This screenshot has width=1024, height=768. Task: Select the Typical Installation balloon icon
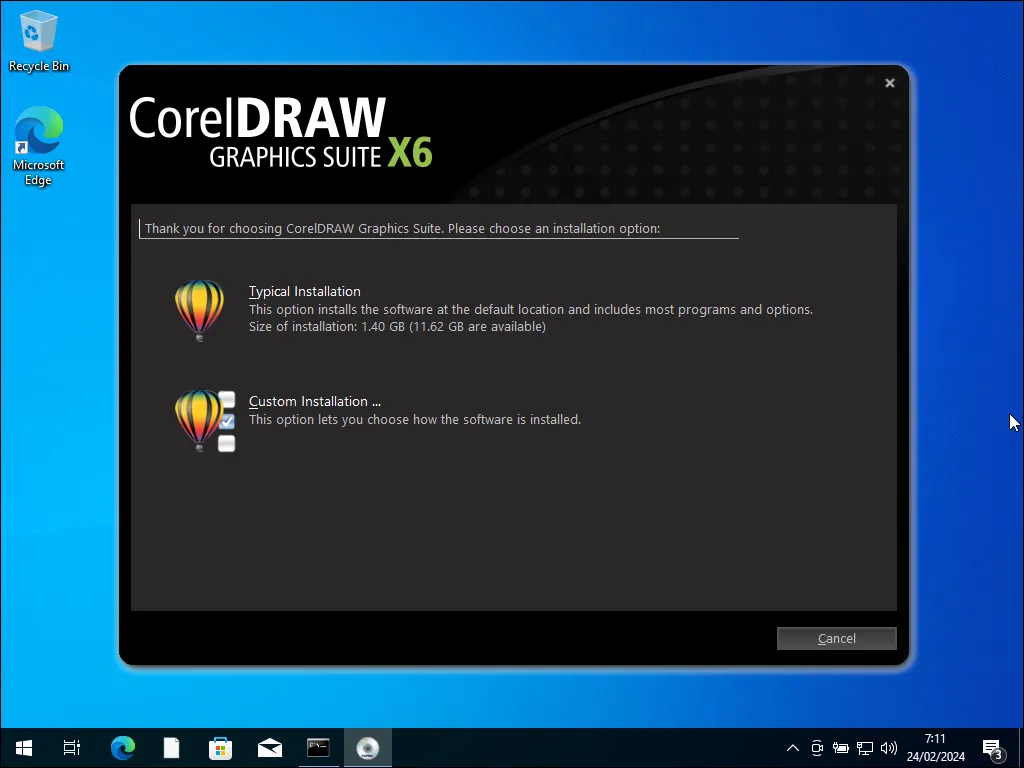(199, 308)
